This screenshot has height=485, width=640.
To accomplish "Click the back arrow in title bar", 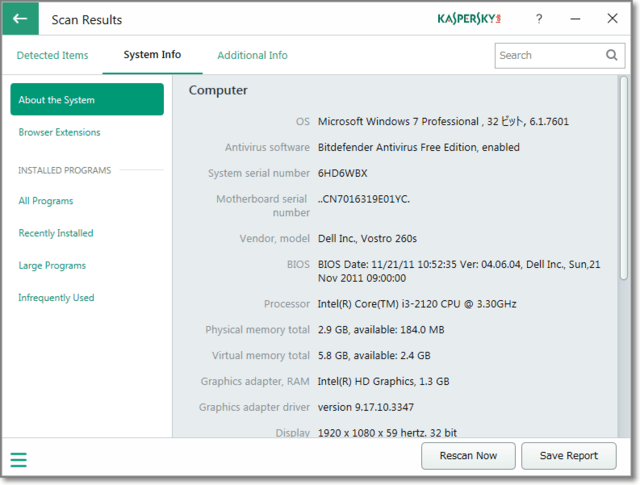I will tap(21, 19).
